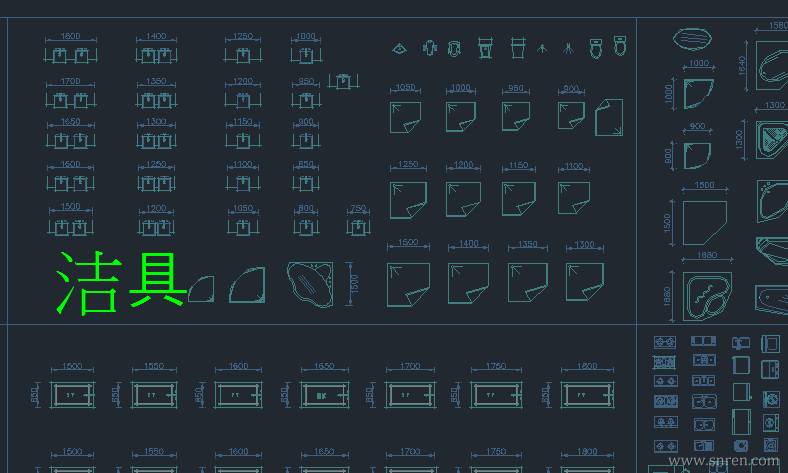This screenshot has width=788, height=473.
Task: Select the 1500 shower tray block
Action: 408,285
